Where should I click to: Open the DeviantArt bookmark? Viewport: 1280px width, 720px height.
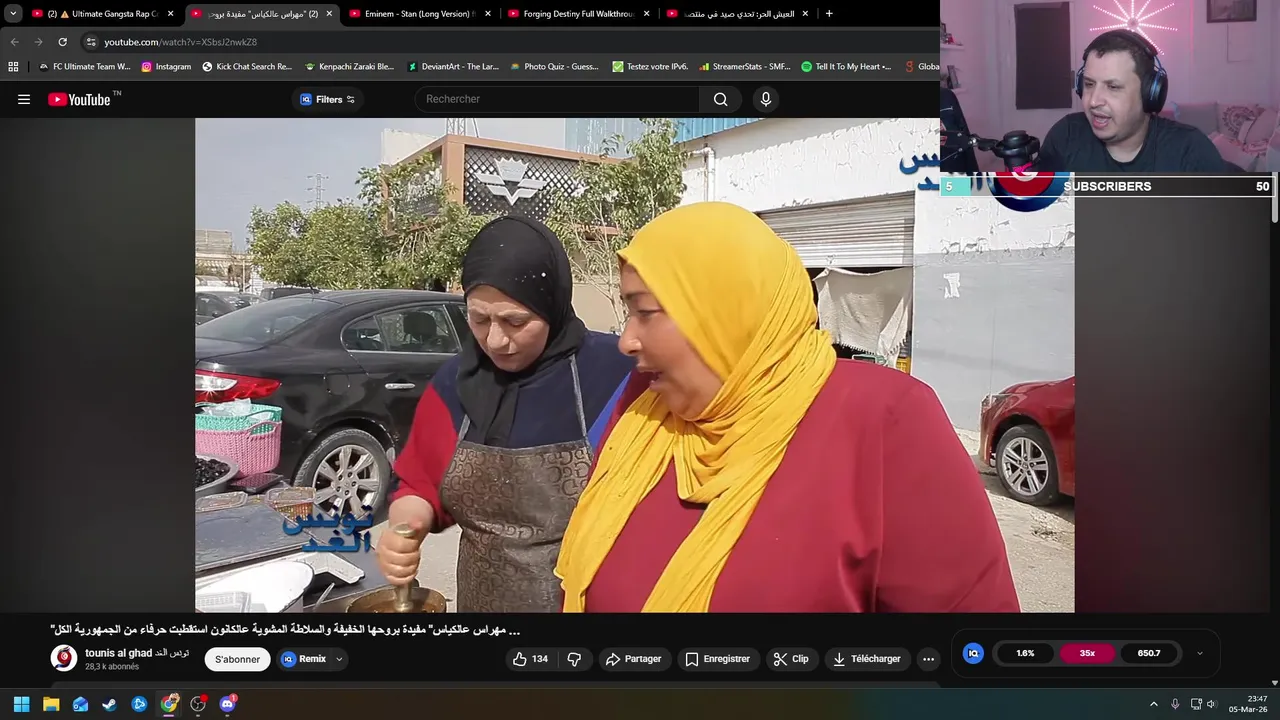tap(453, 67)
